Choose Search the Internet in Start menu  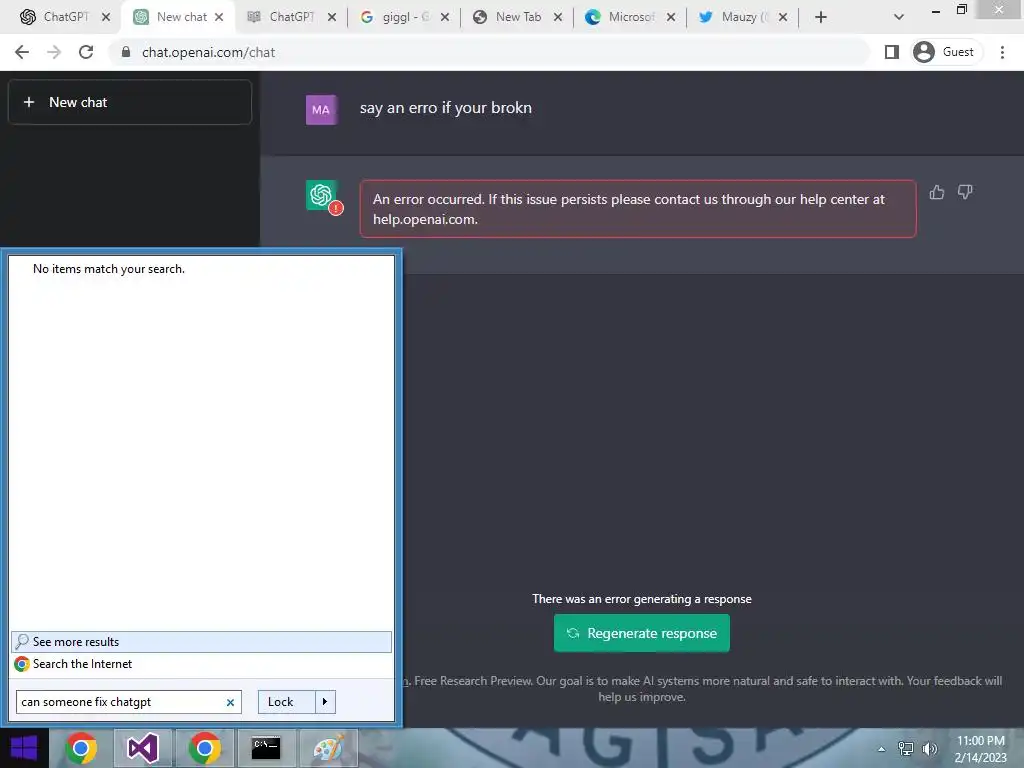201,664
